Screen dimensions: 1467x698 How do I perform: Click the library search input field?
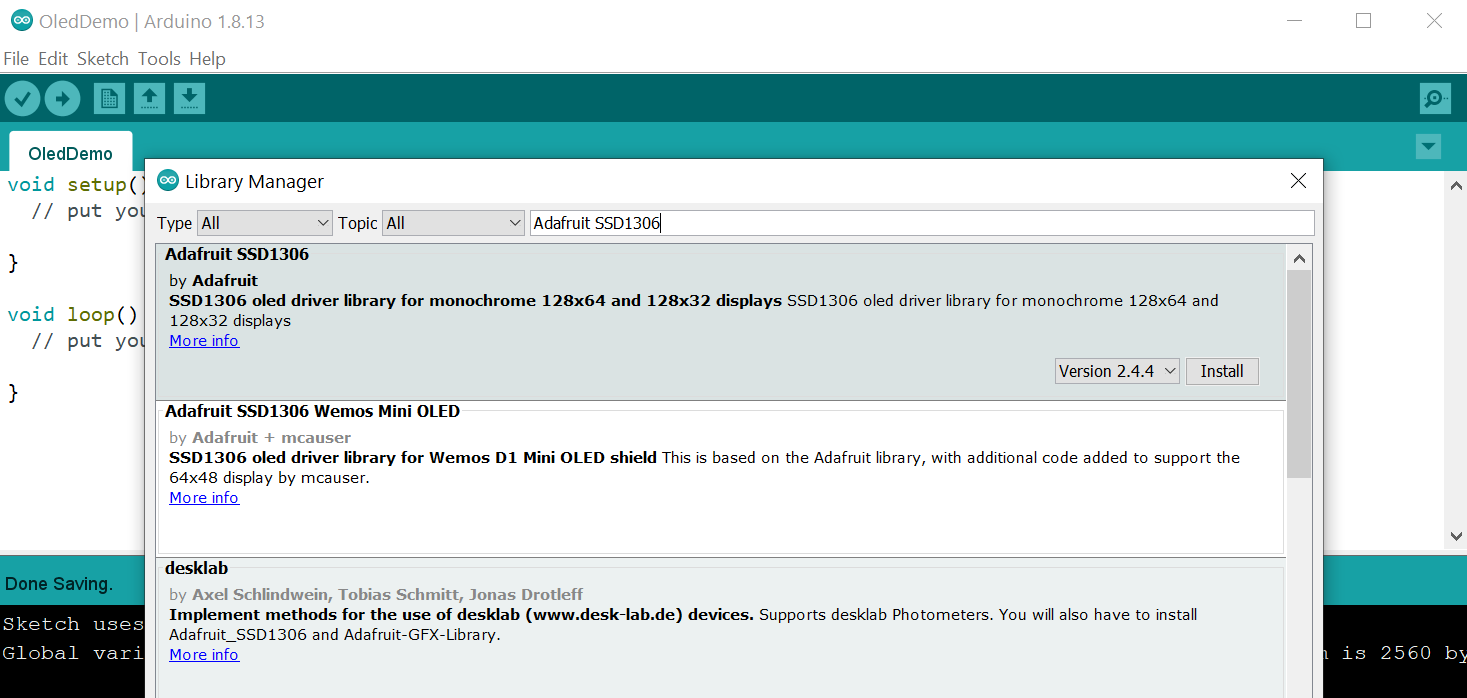click(922, 223)
